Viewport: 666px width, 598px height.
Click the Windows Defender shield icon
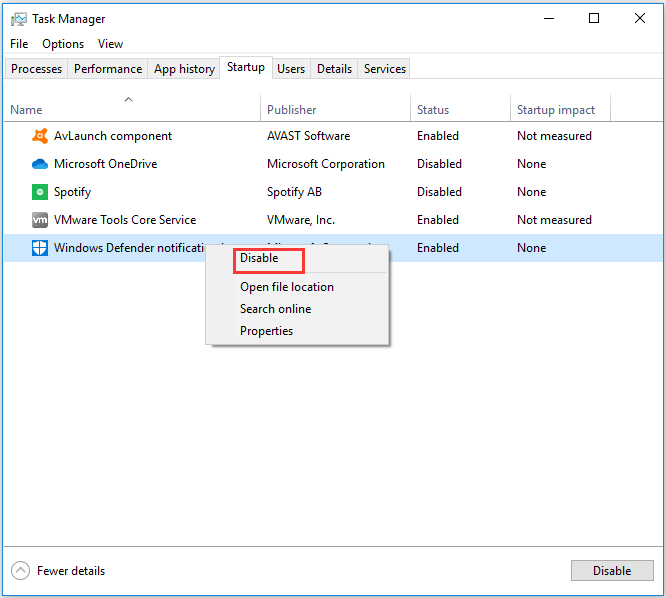[40, 248]
